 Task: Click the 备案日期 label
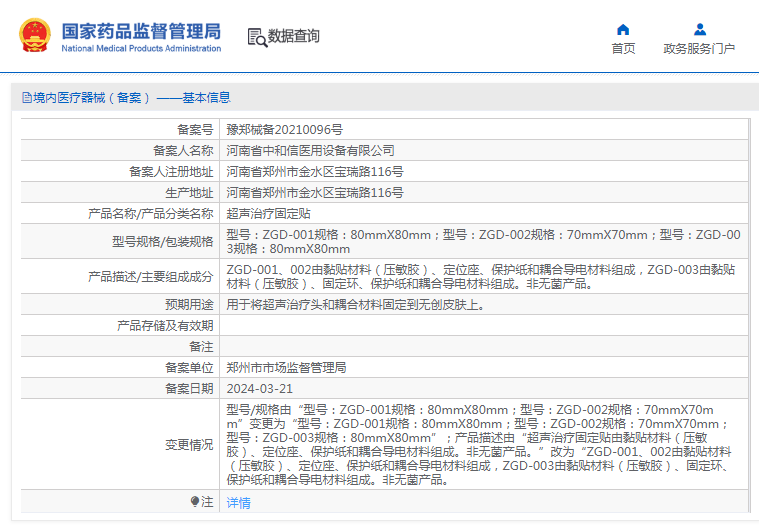[189, 389]
